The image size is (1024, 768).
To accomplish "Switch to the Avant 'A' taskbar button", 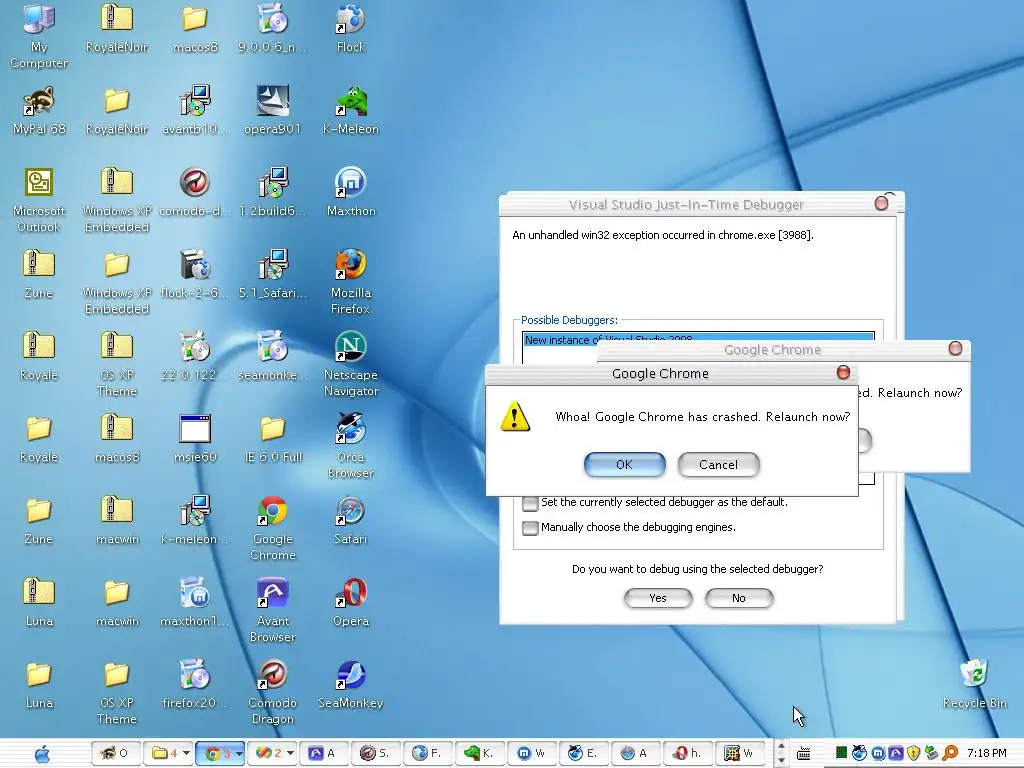I will [x=323, y=754].
